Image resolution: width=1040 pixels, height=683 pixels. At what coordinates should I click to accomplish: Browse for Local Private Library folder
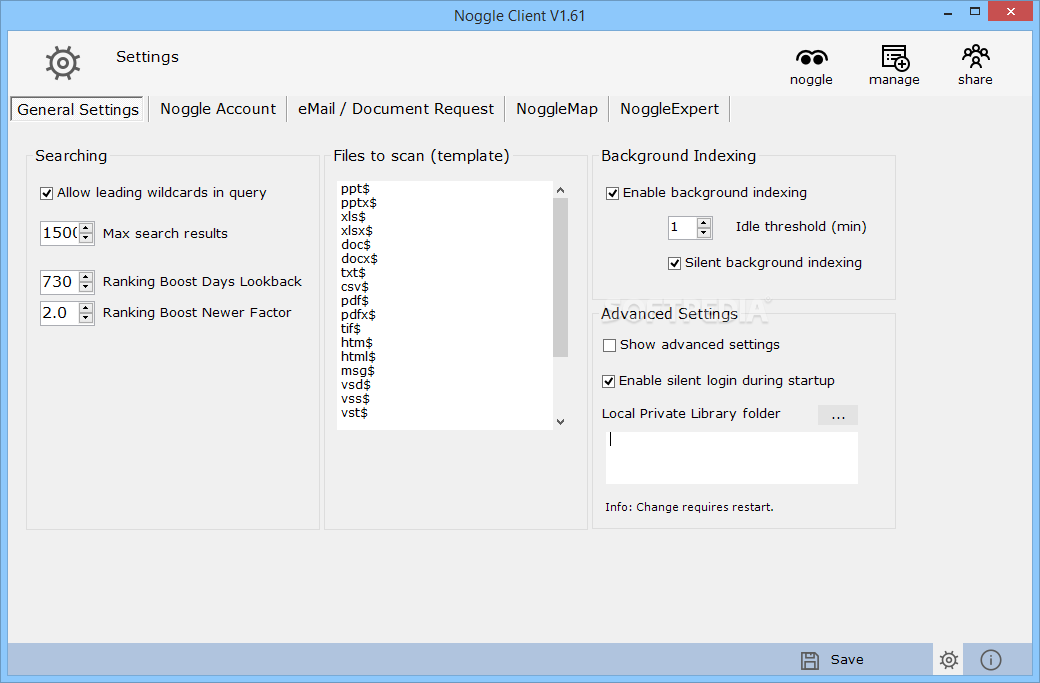[x=838, y=415]
